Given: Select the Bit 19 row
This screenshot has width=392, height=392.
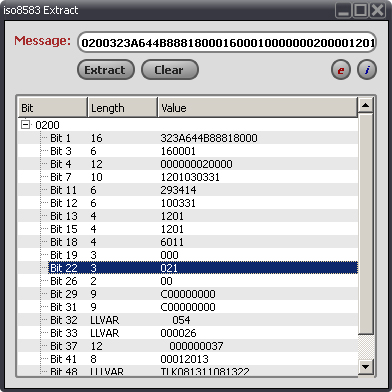Looking at the screenshot, I should [188, 255].
